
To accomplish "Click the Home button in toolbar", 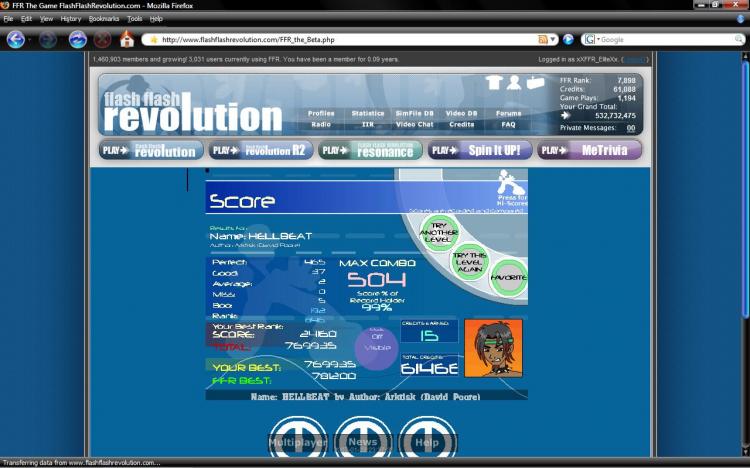I will tap(127, 40).
